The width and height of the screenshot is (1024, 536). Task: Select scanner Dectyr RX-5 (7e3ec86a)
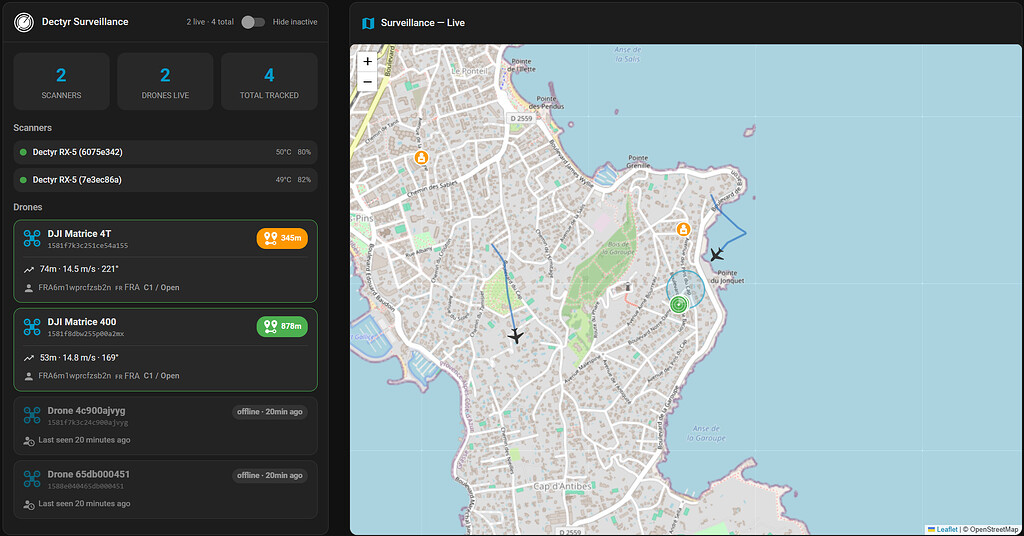[x=165, y=180]
